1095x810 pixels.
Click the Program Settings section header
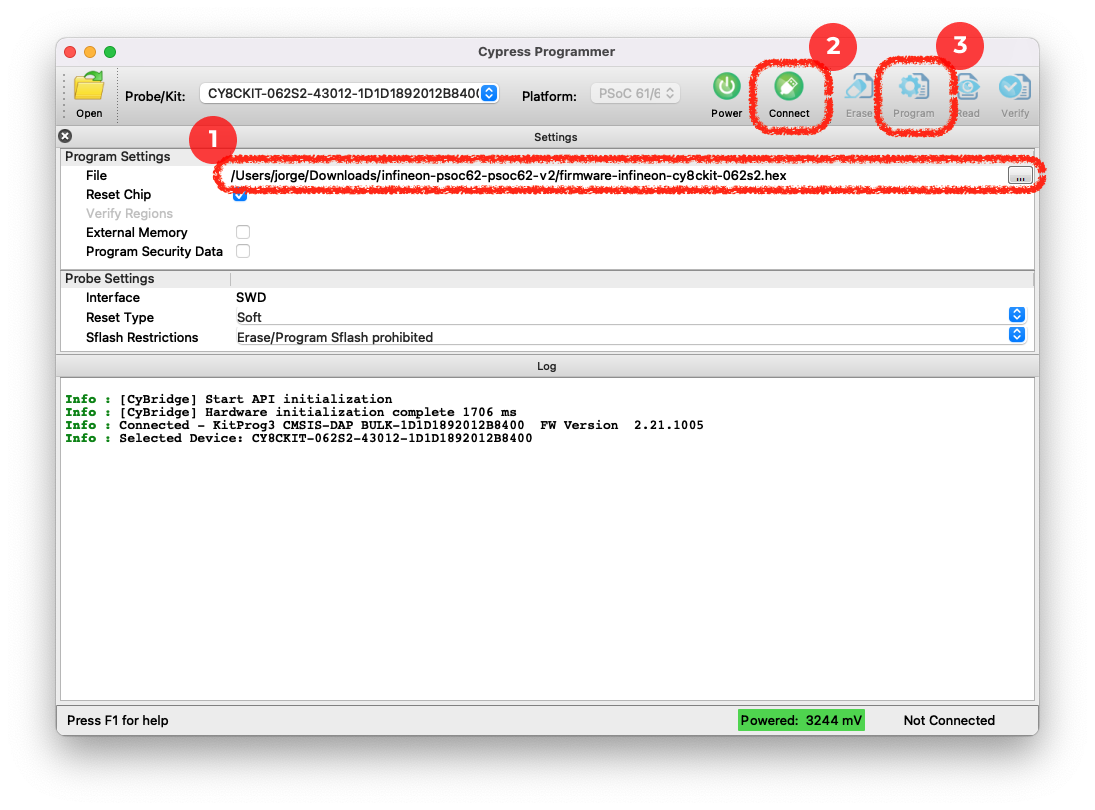click(x=117, y=156)
